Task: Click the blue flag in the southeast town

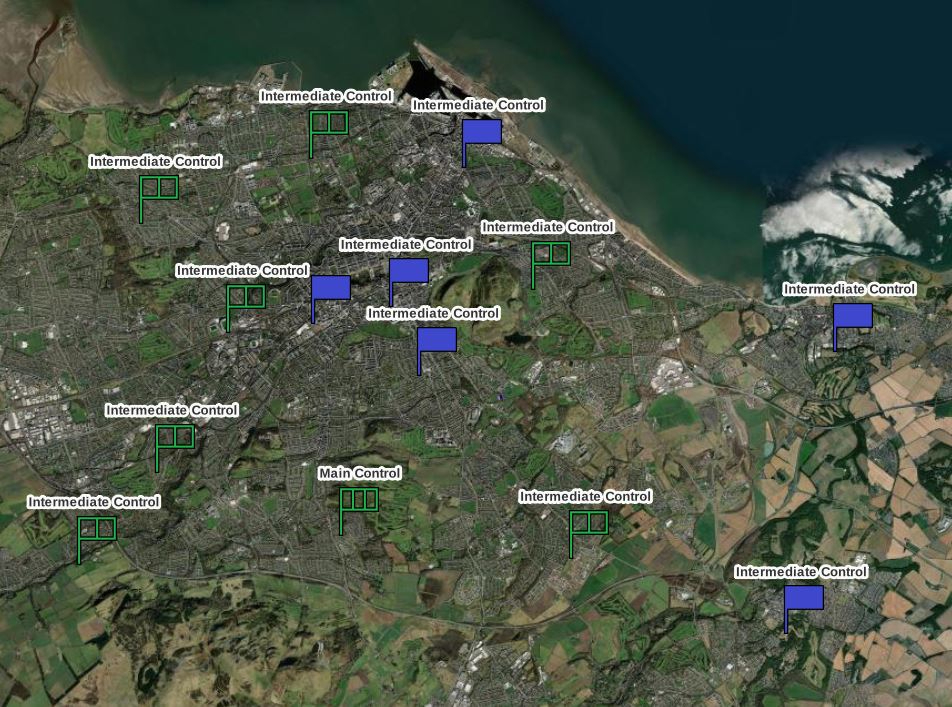Action: (x=803, y=598)
